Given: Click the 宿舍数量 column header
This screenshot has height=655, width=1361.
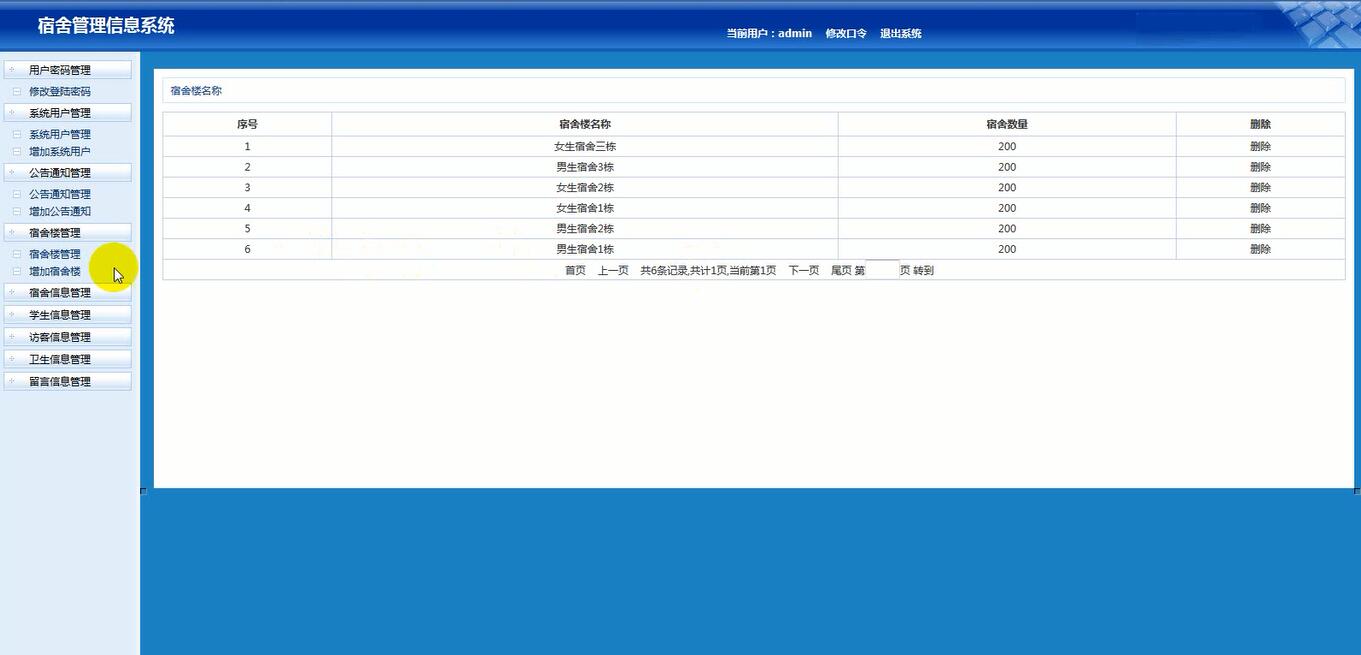Looking at the screenshot, I should [x=1007, y=124].
